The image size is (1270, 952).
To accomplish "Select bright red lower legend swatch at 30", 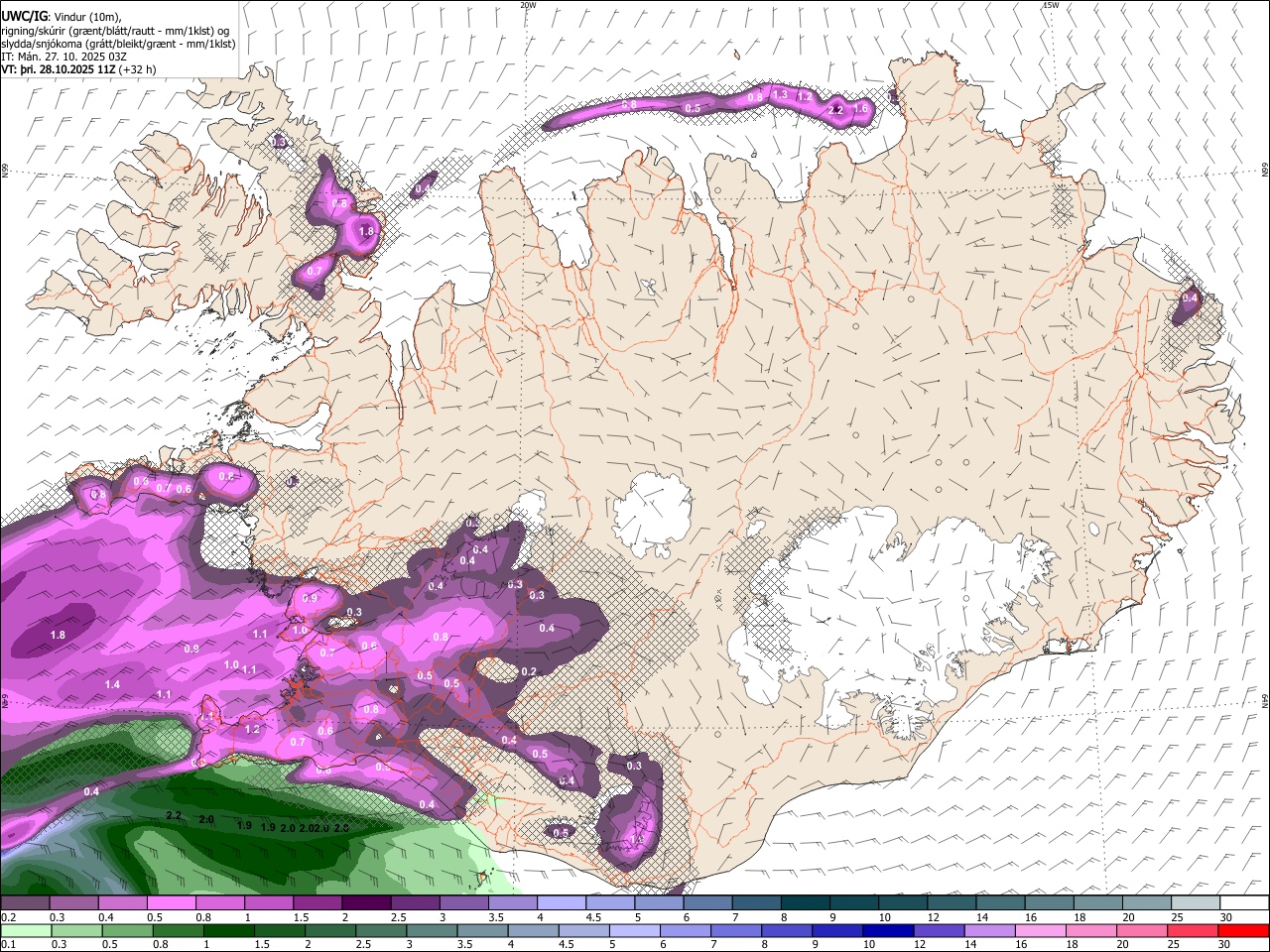I will (1245, 931).
